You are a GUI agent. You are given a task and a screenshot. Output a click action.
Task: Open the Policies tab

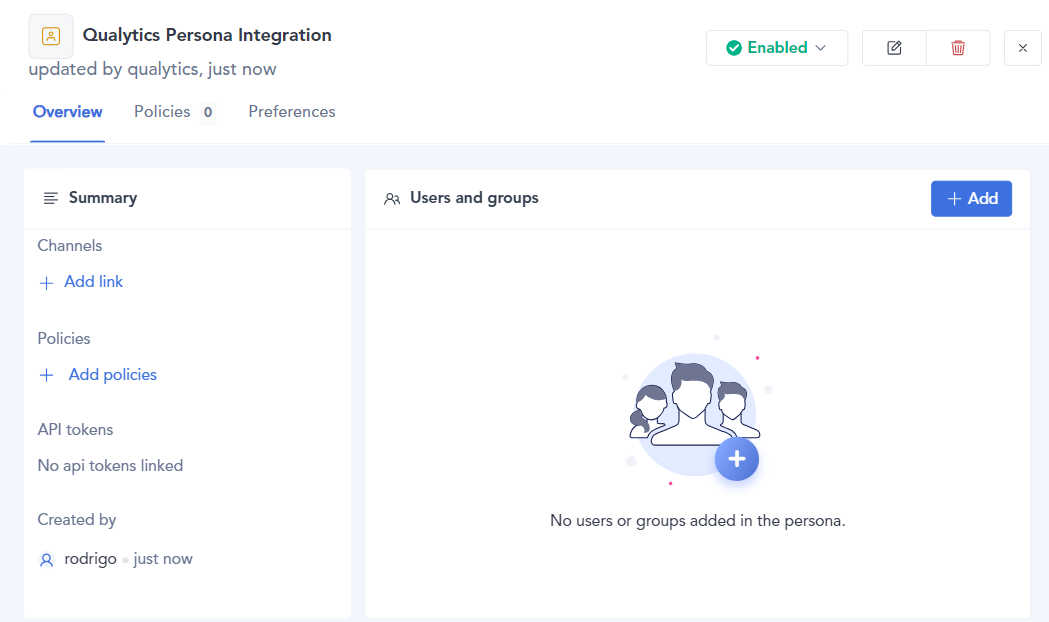[x=162, y=112]
